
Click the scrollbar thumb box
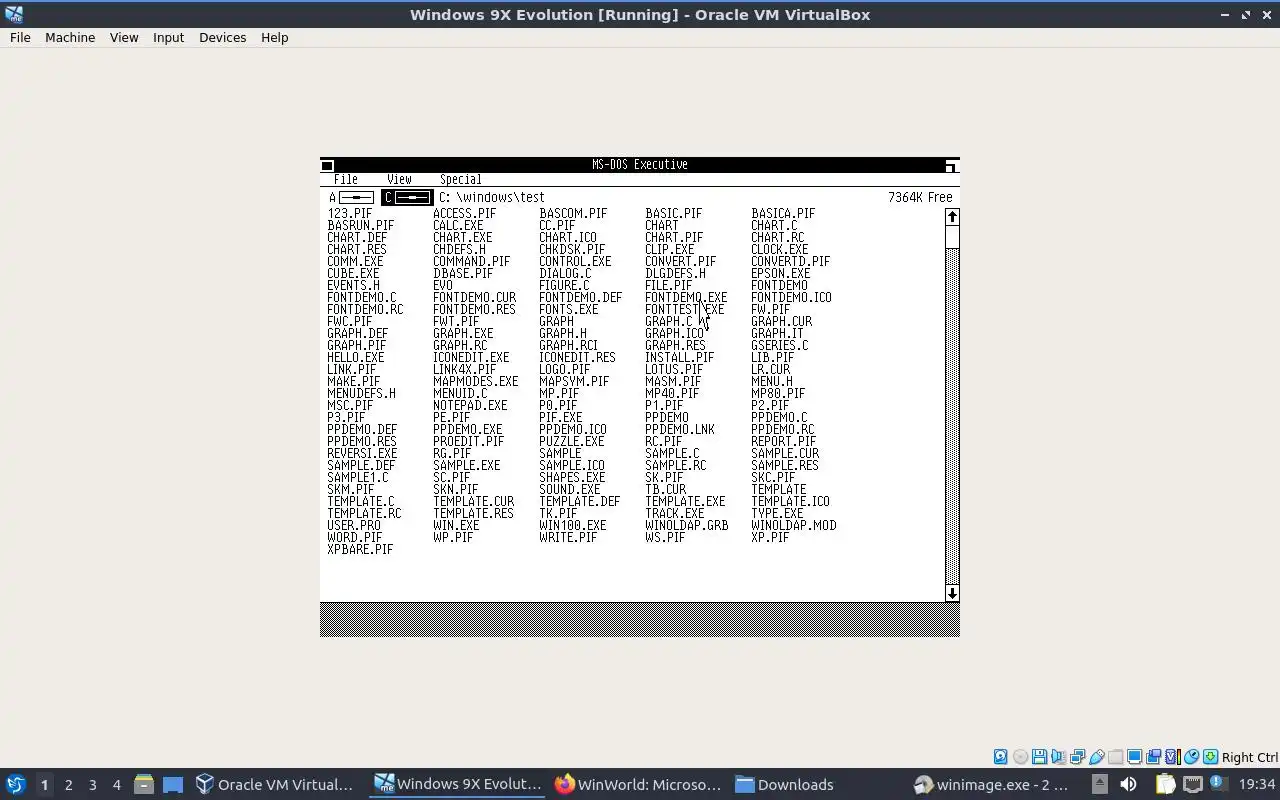click(952, 237)
